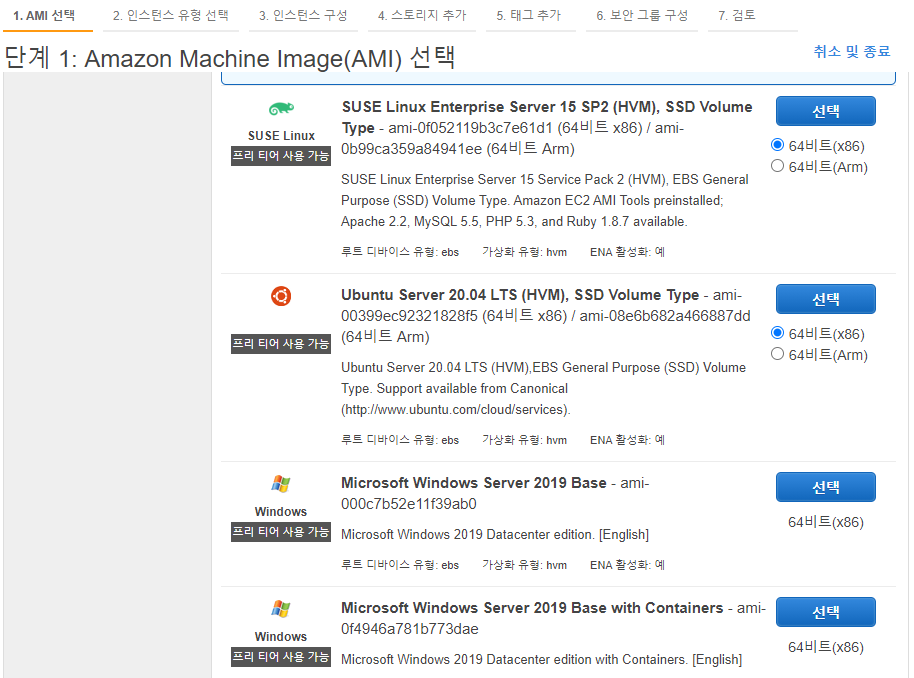The width and height of the screenshot is (914, 678).
Task: Click Windows Server 2019 Base with Containers title
Action: point(532,607)
